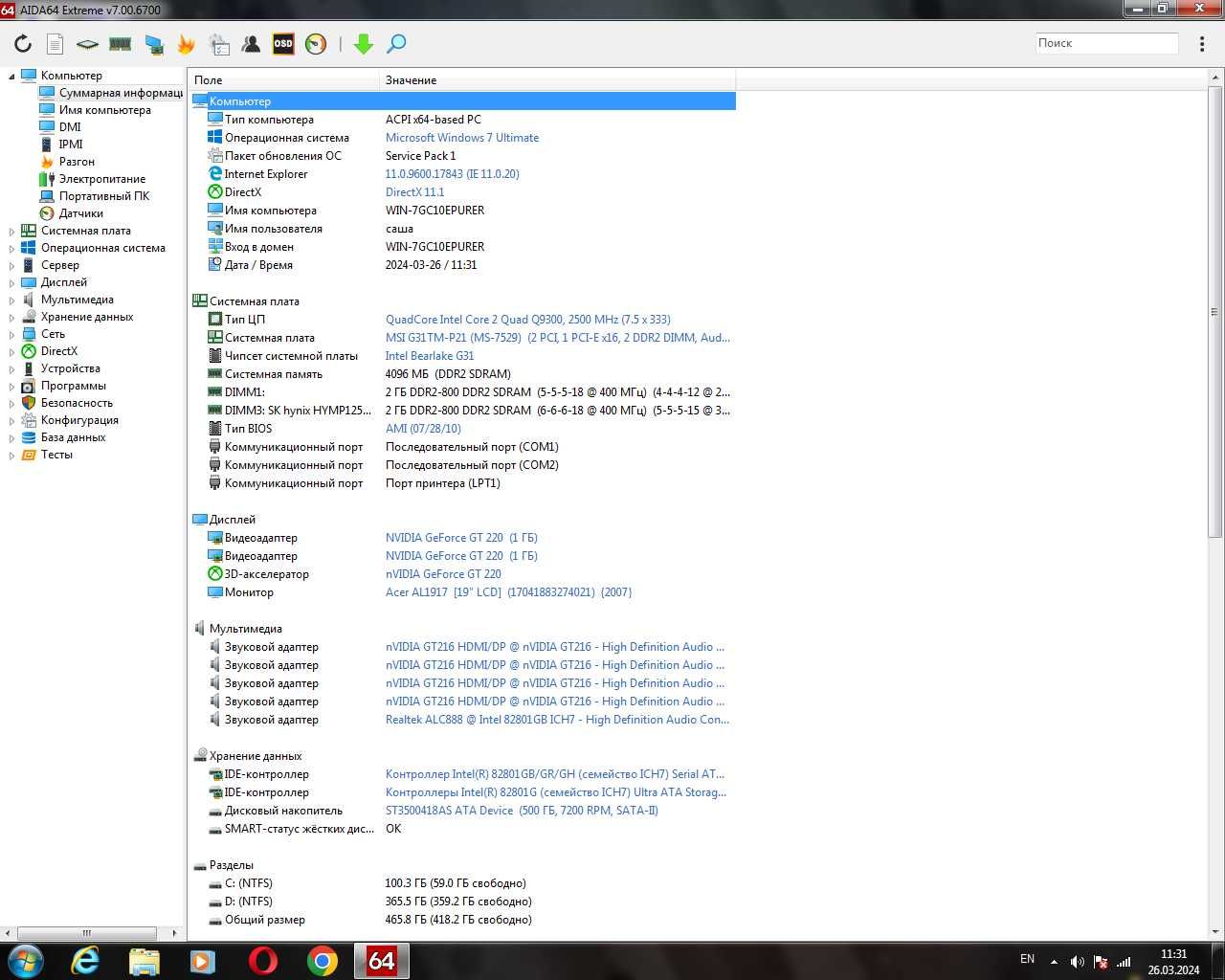Select the Компьютер group header row

463,101
